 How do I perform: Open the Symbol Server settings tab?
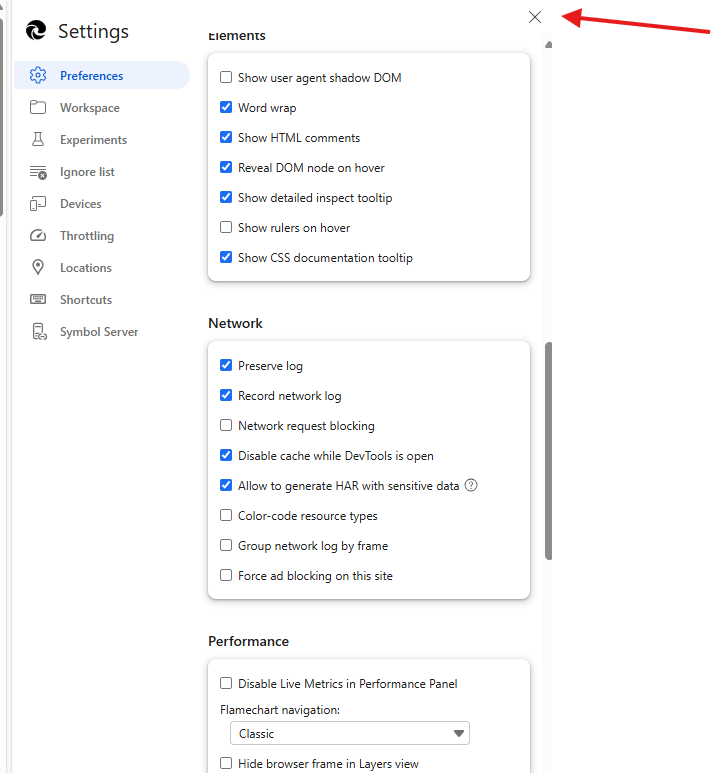tap(98, 332)
